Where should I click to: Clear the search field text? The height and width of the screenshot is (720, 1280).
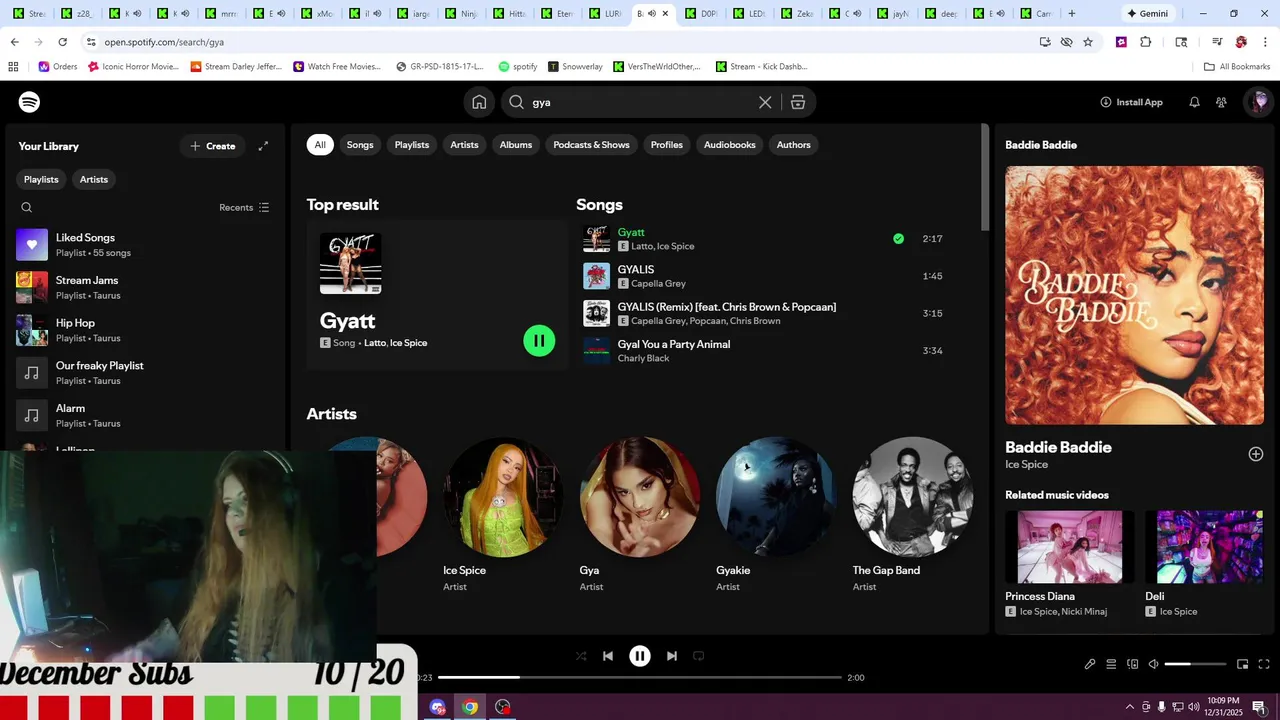coord(765,102)
